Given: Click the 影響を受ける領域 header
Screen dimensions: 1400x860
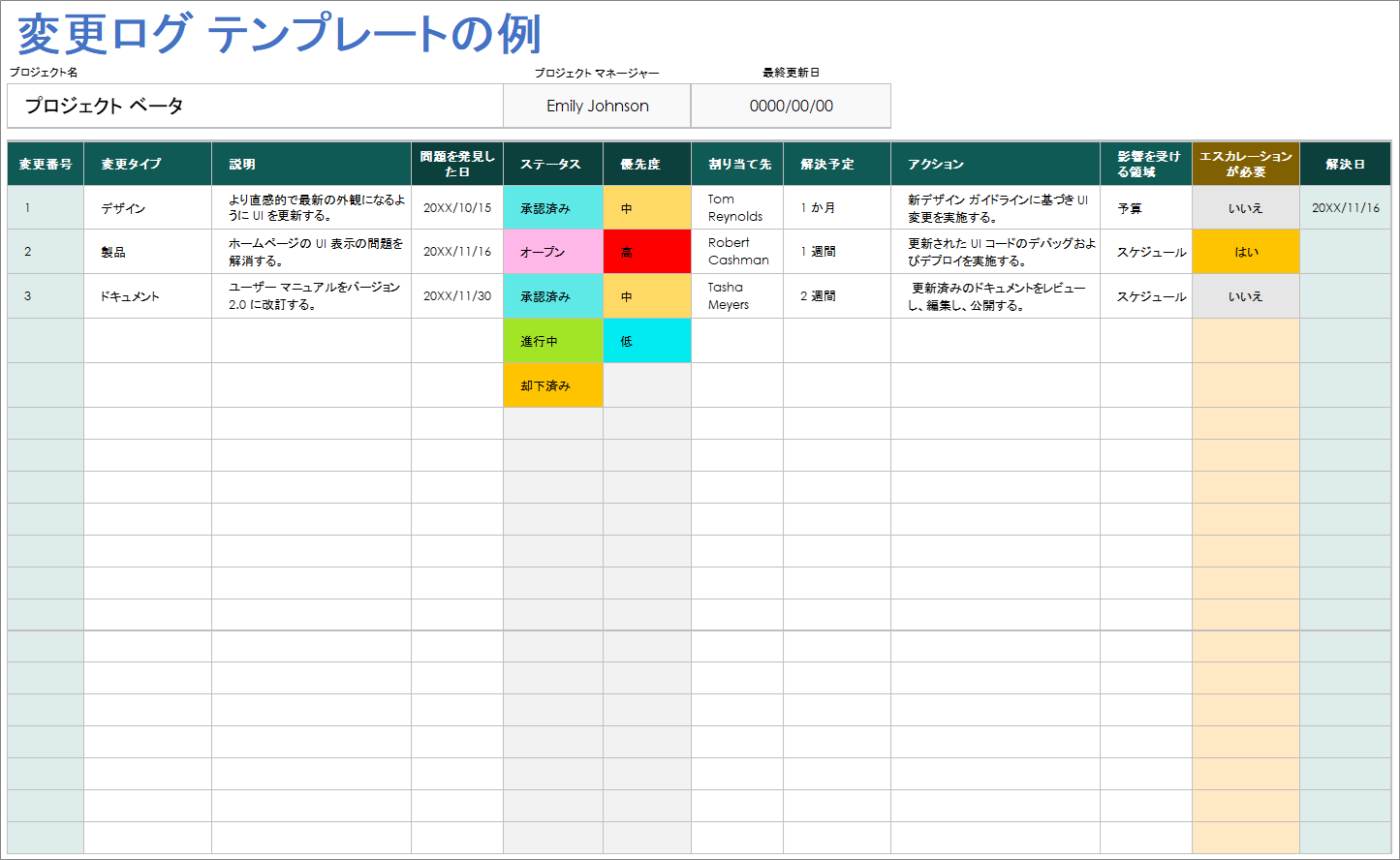Looking at the screenshot, I should (1146, 164).
